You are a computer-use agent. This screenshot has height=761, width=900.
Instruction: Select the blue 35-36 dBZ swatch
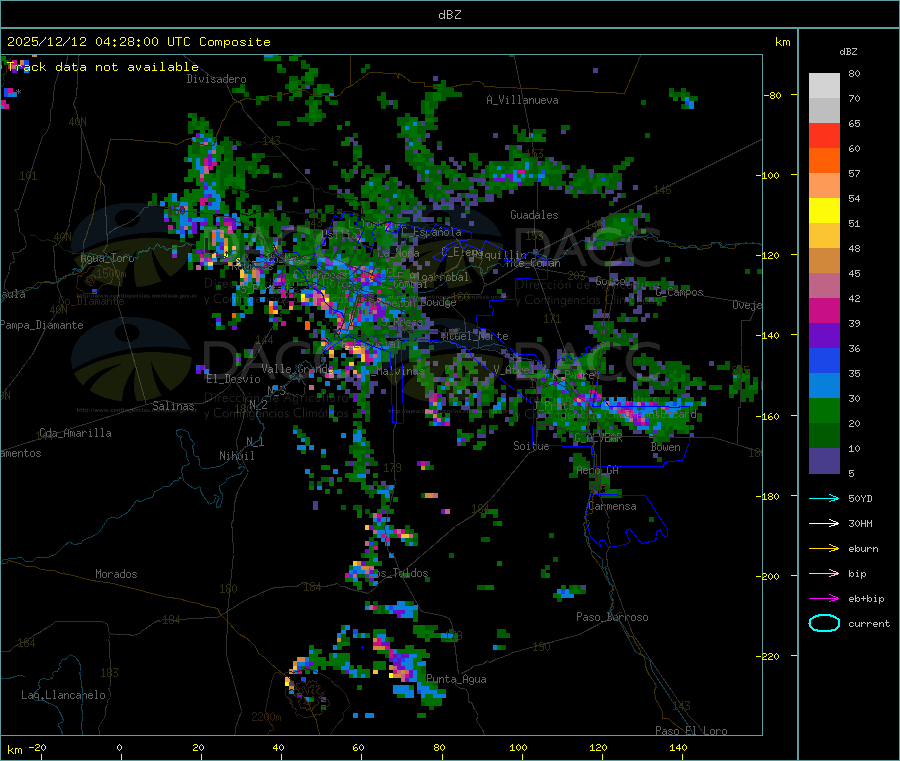[x=824, y=360]
